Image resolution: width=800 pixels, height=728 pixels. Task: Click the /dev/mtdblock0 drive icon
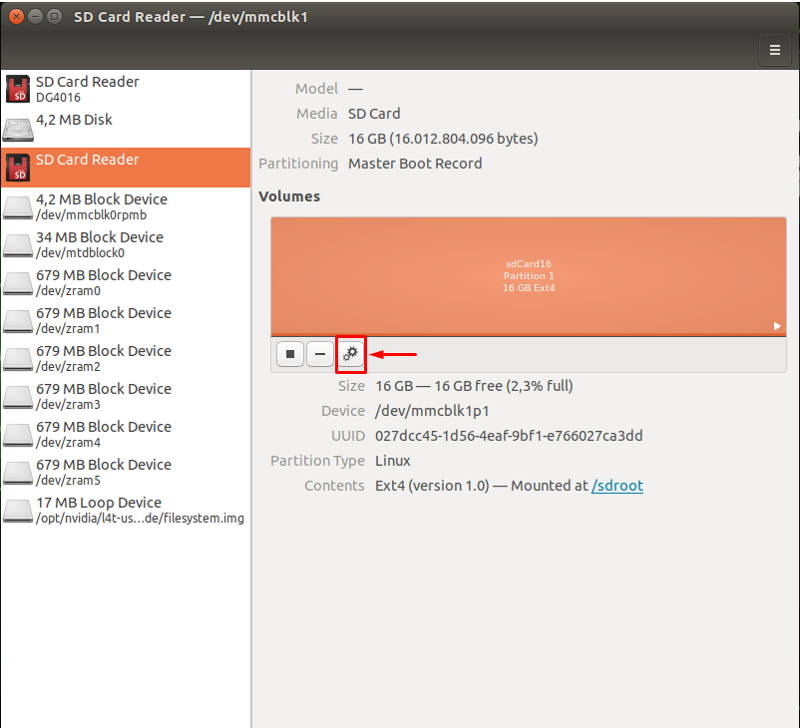click(18, 245)
